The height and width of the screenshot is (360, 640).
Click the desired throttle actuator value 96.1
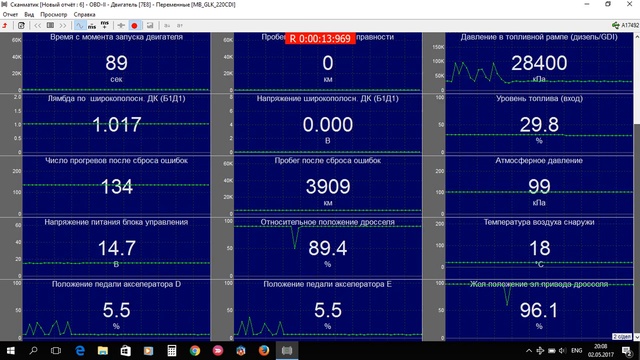click(539, 310)
